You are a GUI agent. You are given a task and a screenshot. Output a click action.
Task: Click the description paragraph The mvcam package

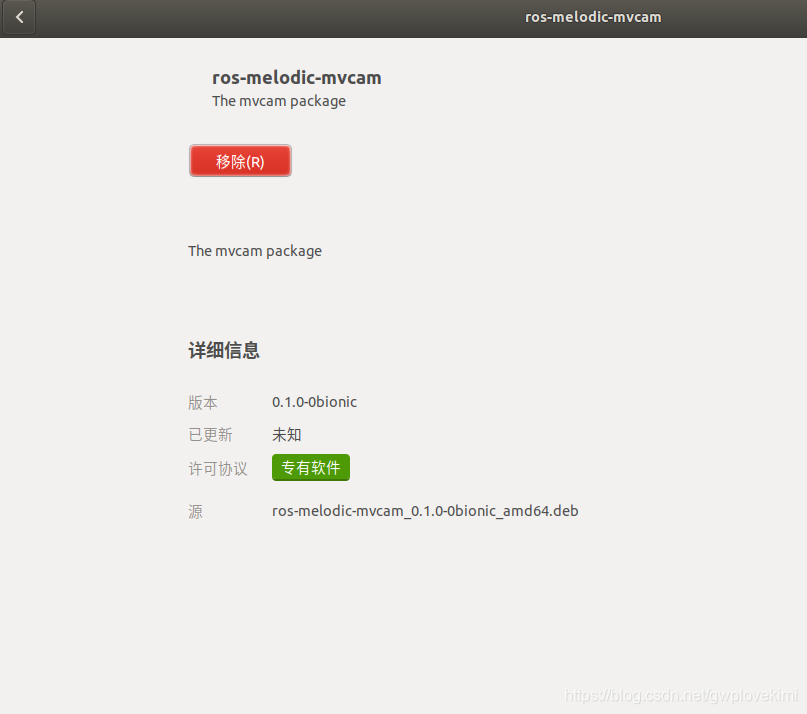255,251
